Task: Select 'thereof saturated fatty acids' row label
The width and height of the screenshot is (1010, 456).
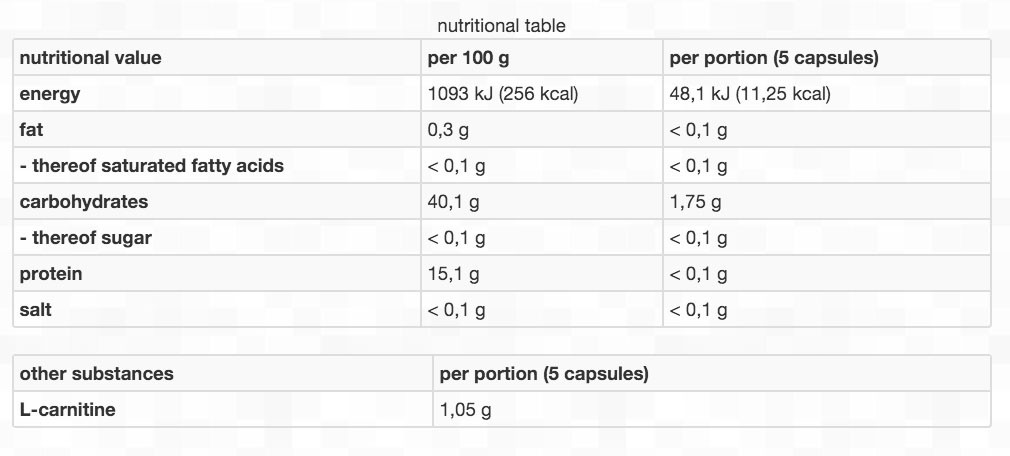Action: click(152, 166)
